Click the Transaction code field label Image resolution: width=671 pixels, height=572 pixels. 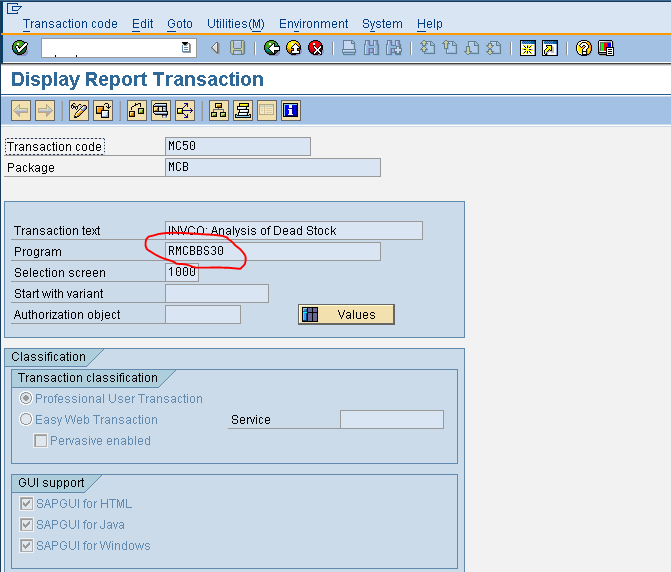[54, 147]
